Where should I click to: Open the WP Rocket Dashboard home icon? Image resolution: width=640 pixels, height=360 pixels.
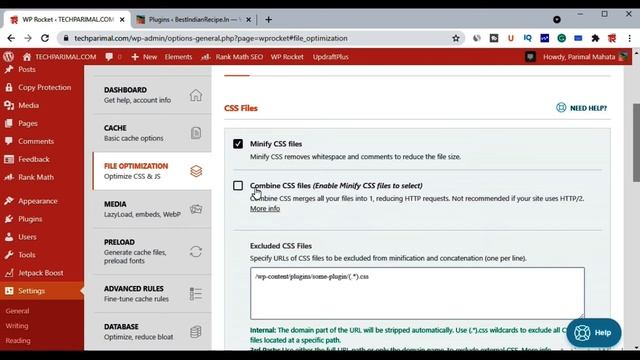point(196,95)
